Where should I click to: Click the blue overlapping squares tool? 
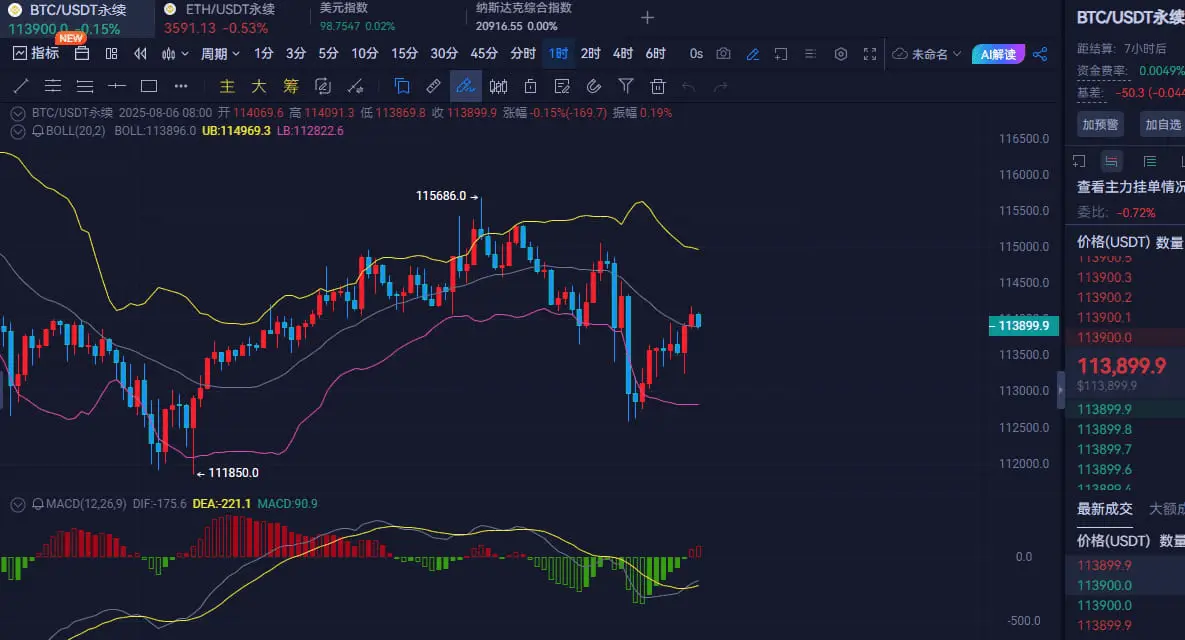[402, 86]
